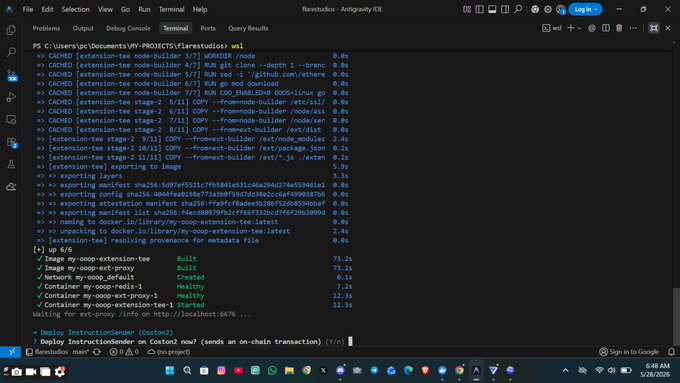
Task: Synchronize changes with the sync icon
Action: tap(97, 352)
